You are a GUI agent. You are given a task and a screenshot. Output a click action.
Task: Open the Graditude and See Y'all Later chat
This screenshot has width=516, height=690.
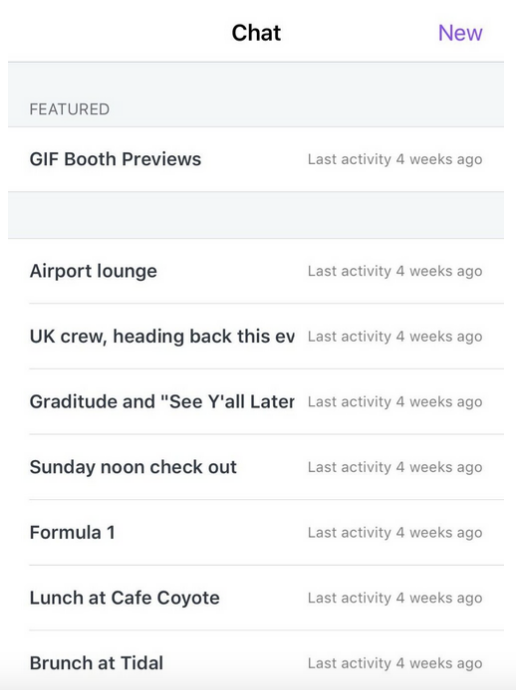tap(256, 402)
